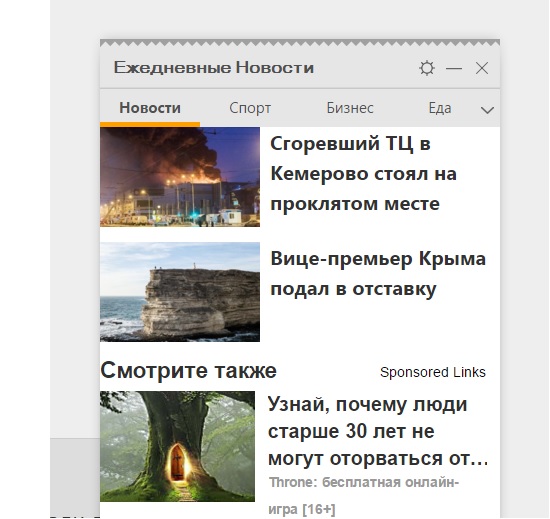
Task: Click the Ежедневные Новости title text
Action: pyautogui.click(x=214, y=68)
